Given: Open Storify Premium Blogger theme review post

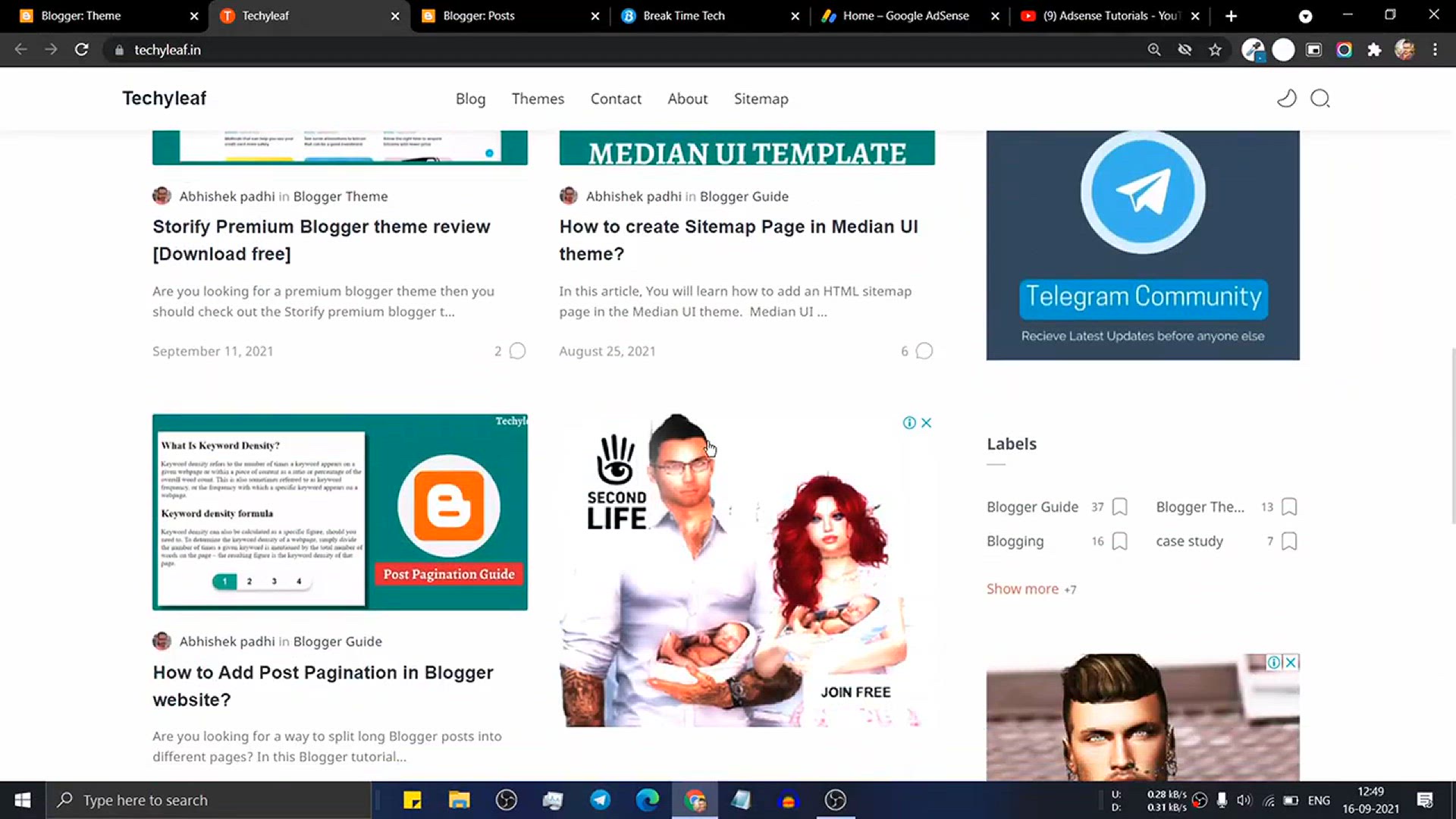Looking at the screenshot, I should pos(322,240).
